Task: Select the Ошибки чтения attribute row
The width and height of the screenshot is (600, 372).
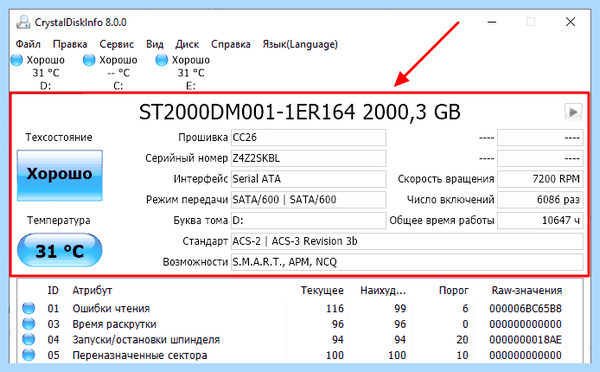Action: point(295,308)
